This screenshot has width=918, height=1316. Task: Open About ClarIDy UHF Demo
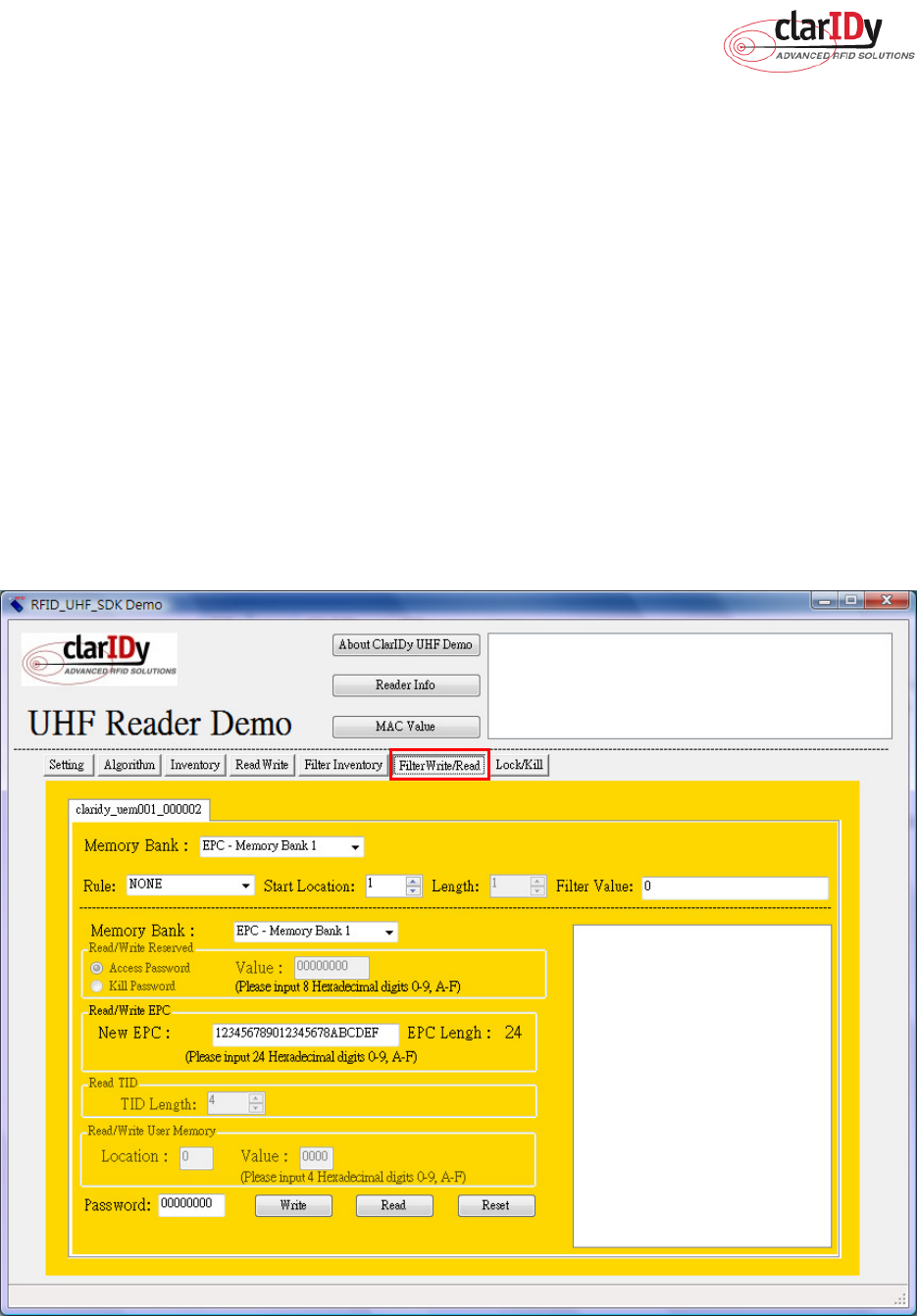406,645
